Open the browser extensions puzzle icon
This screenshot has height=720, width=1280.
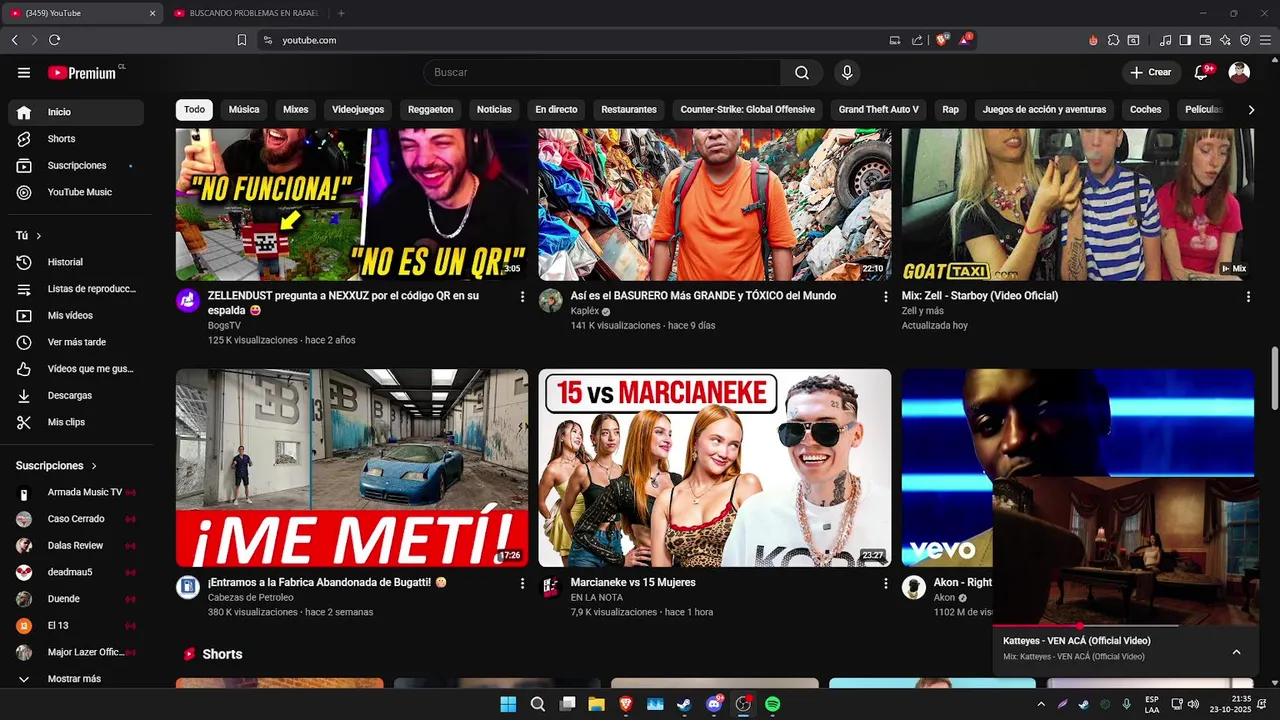pyautogui.click(x=1113, y=40)
